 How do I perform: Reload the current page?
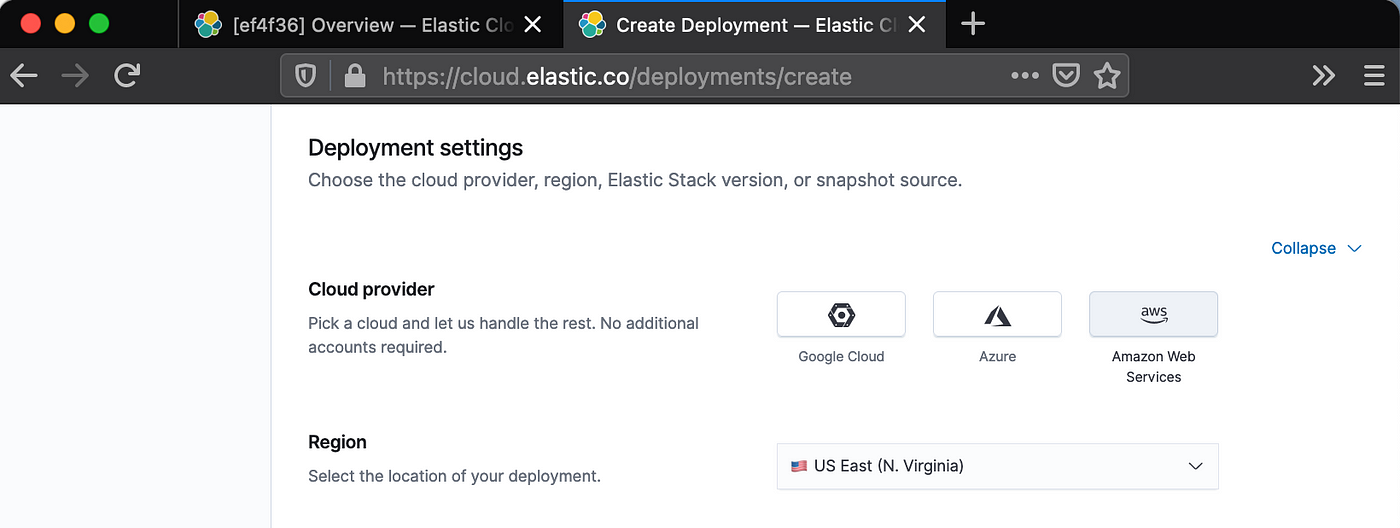pos(126,76)
